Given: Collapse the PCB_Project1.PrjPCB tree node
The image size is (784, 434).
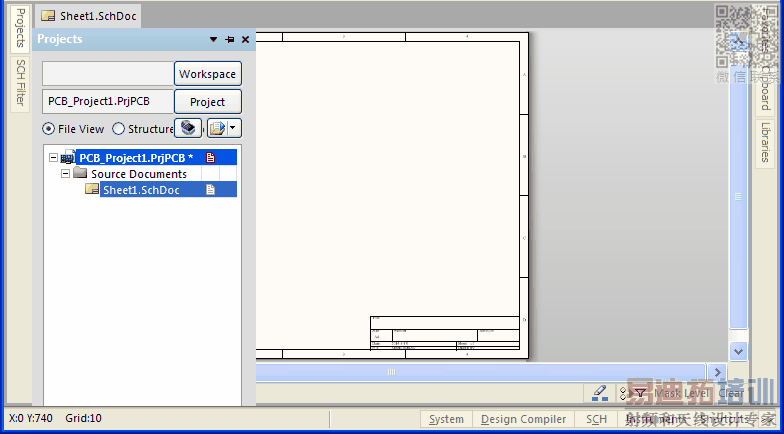Looking at the screenshot, I should (x=54, y=158).
